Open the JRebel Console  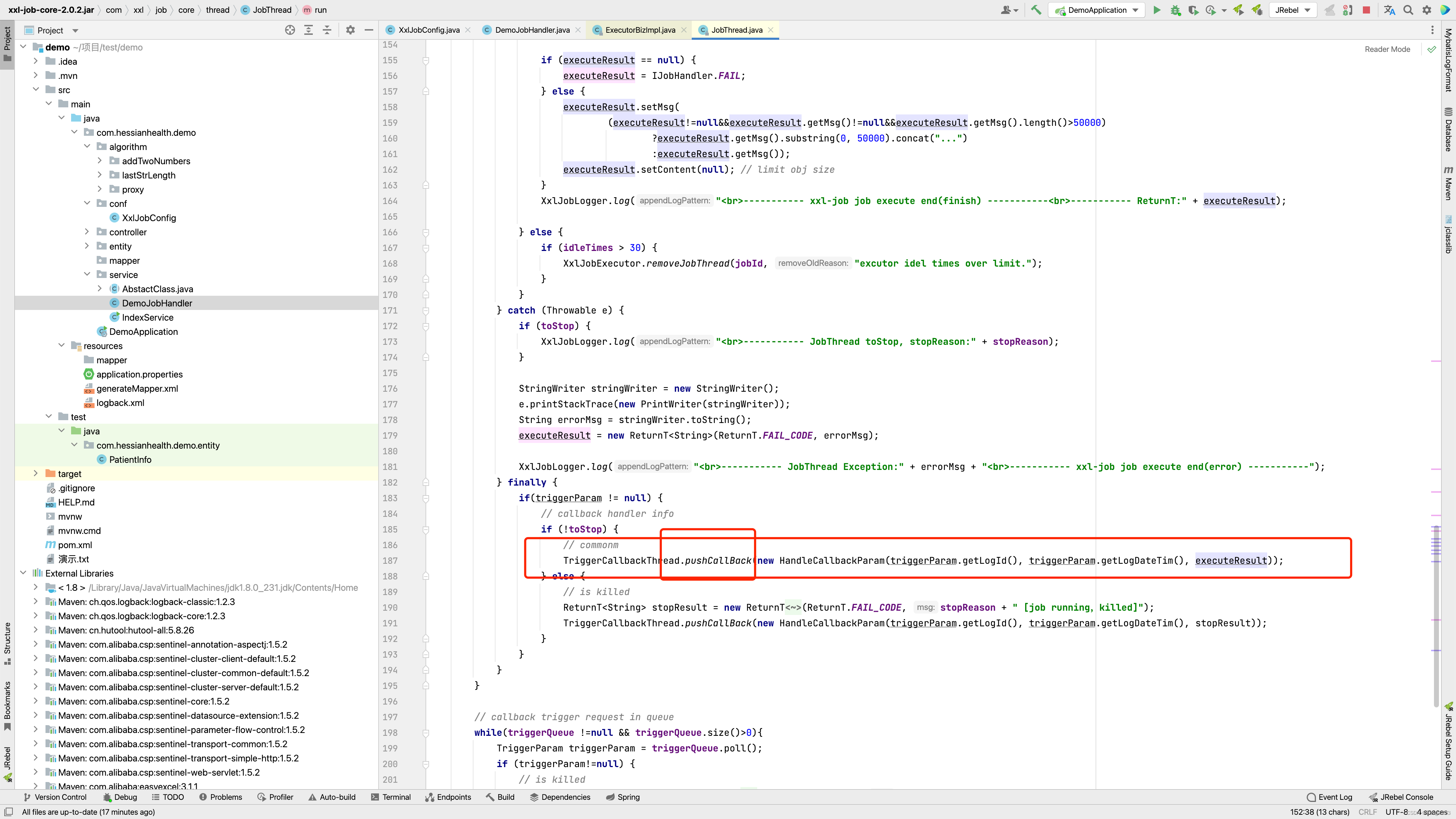pos(1401,797)
